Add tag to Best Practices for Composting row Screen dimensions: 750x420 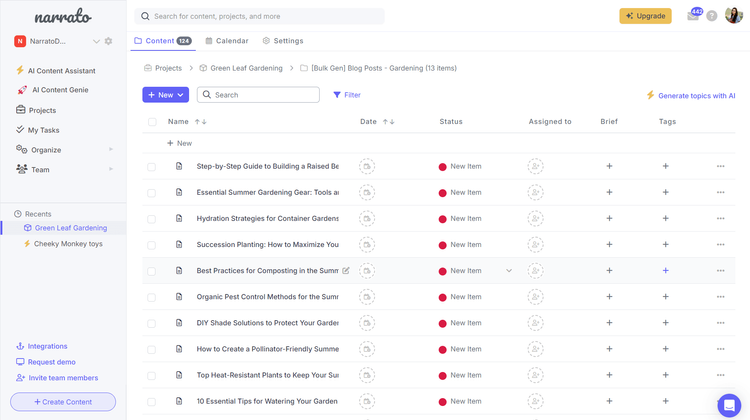click(x=665, y=270)
